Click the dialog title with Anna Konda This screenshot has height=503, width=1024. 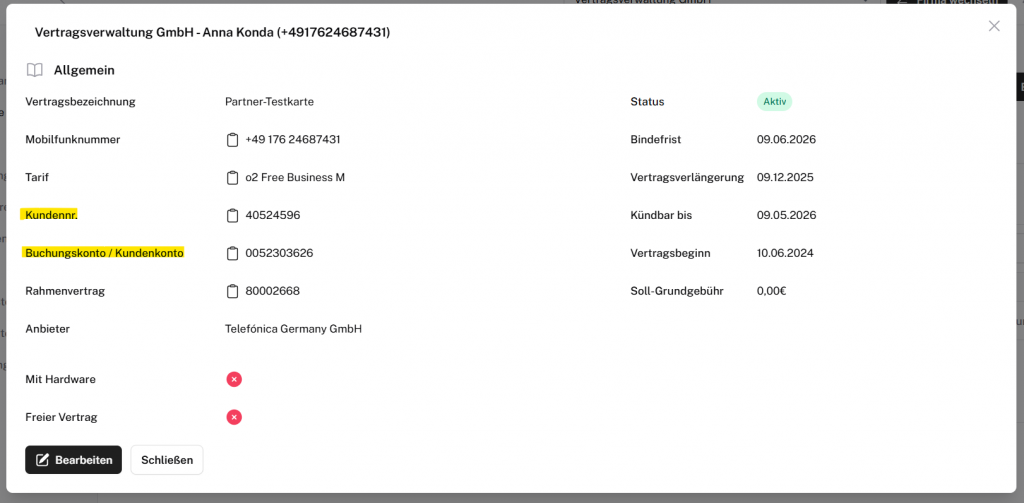click(212, 33)
